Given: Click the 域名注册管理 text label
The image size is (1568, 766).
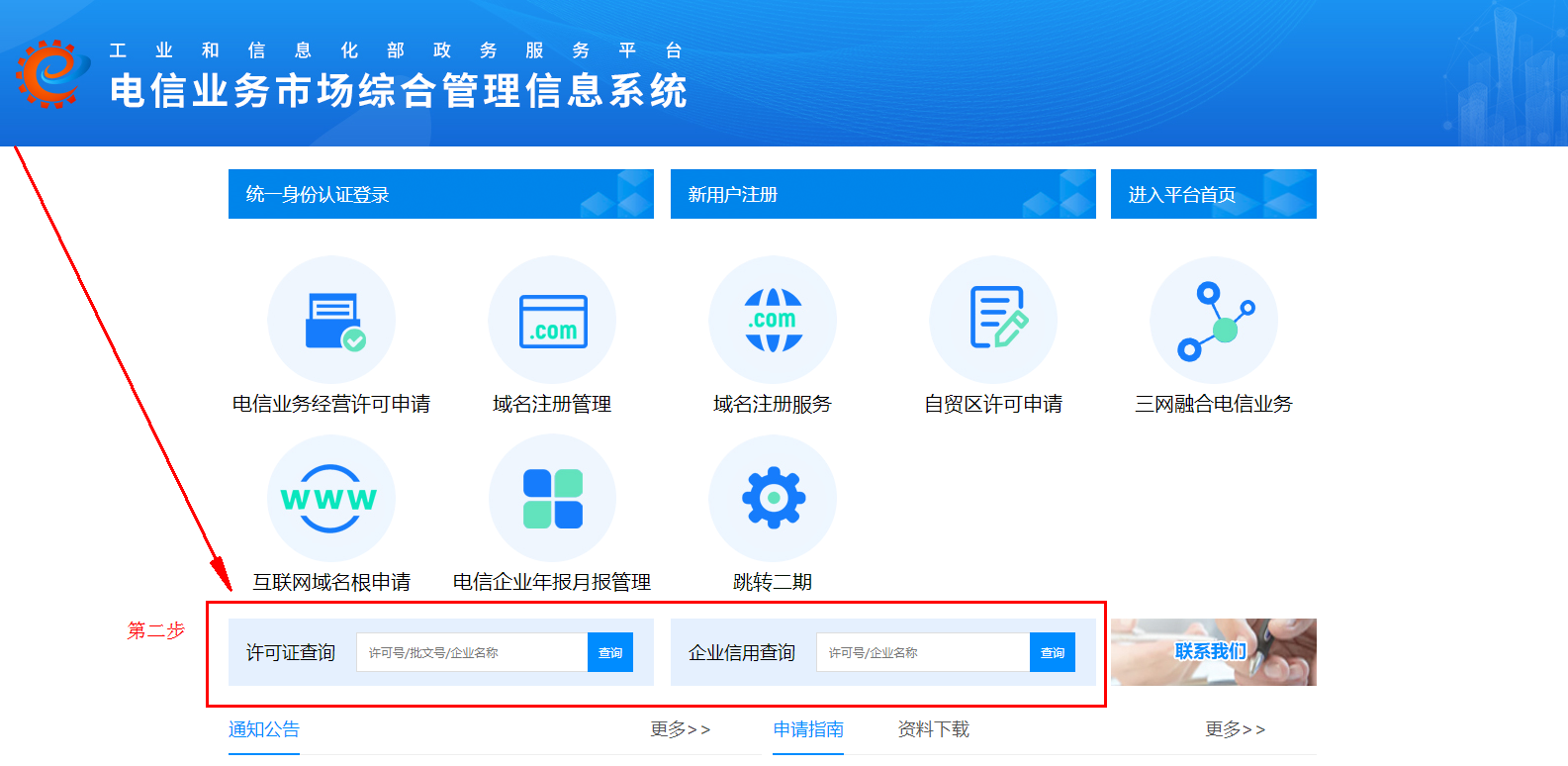Looking at the screenshot, I should pos(552,404).
